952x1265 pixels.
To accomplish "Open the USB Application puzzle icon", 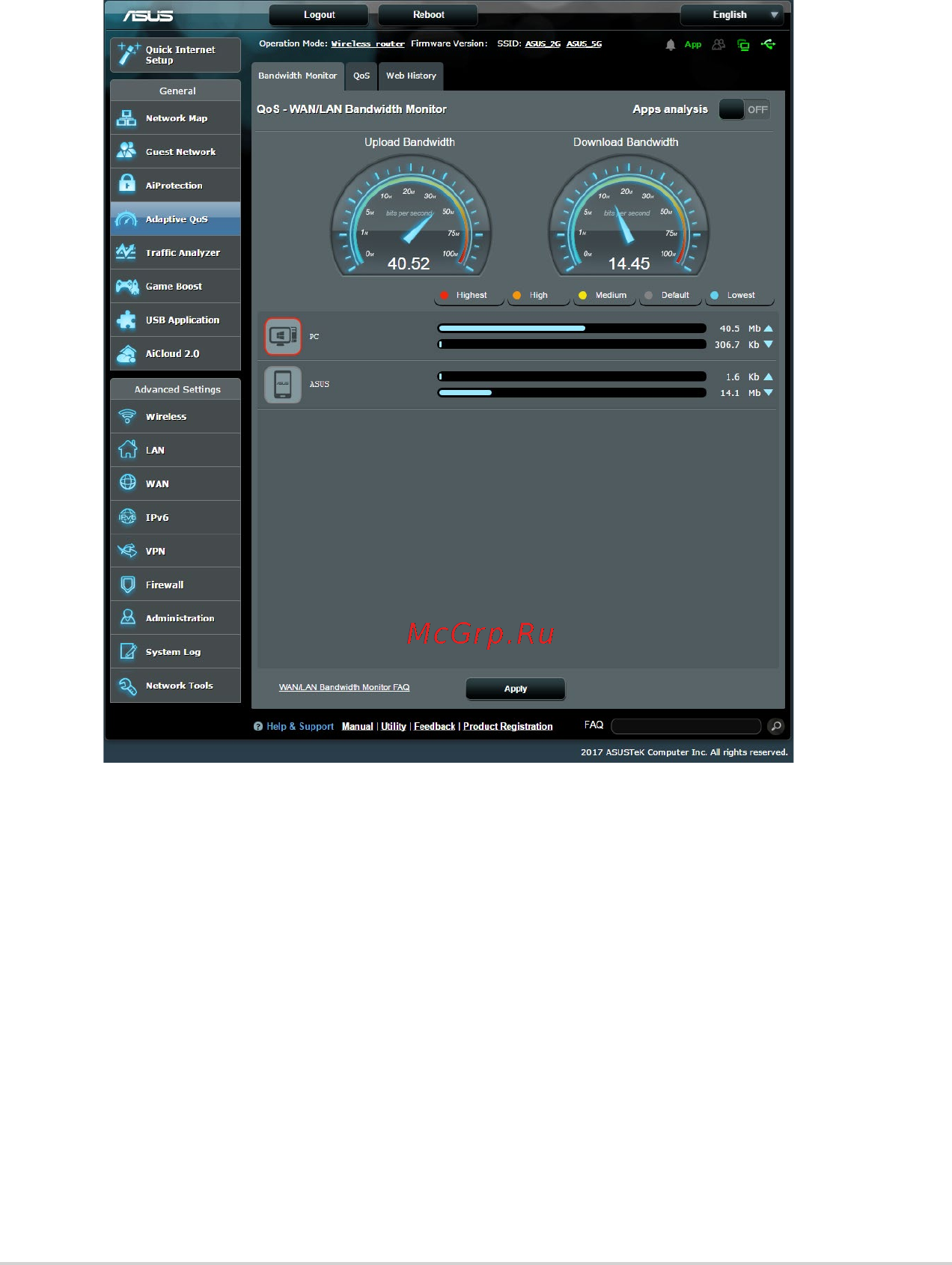I will point(126,320).
